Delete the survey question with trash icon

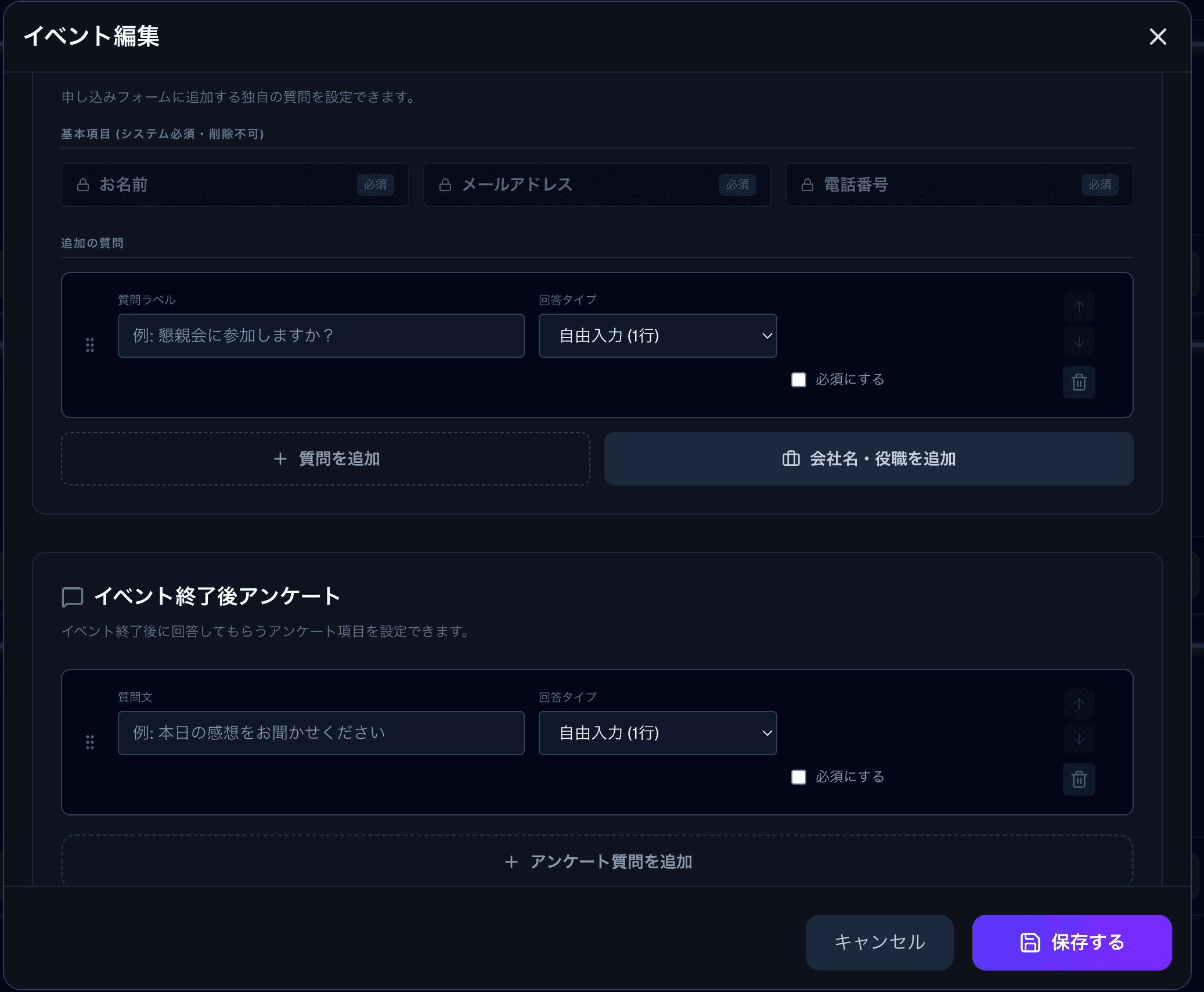1079,779
